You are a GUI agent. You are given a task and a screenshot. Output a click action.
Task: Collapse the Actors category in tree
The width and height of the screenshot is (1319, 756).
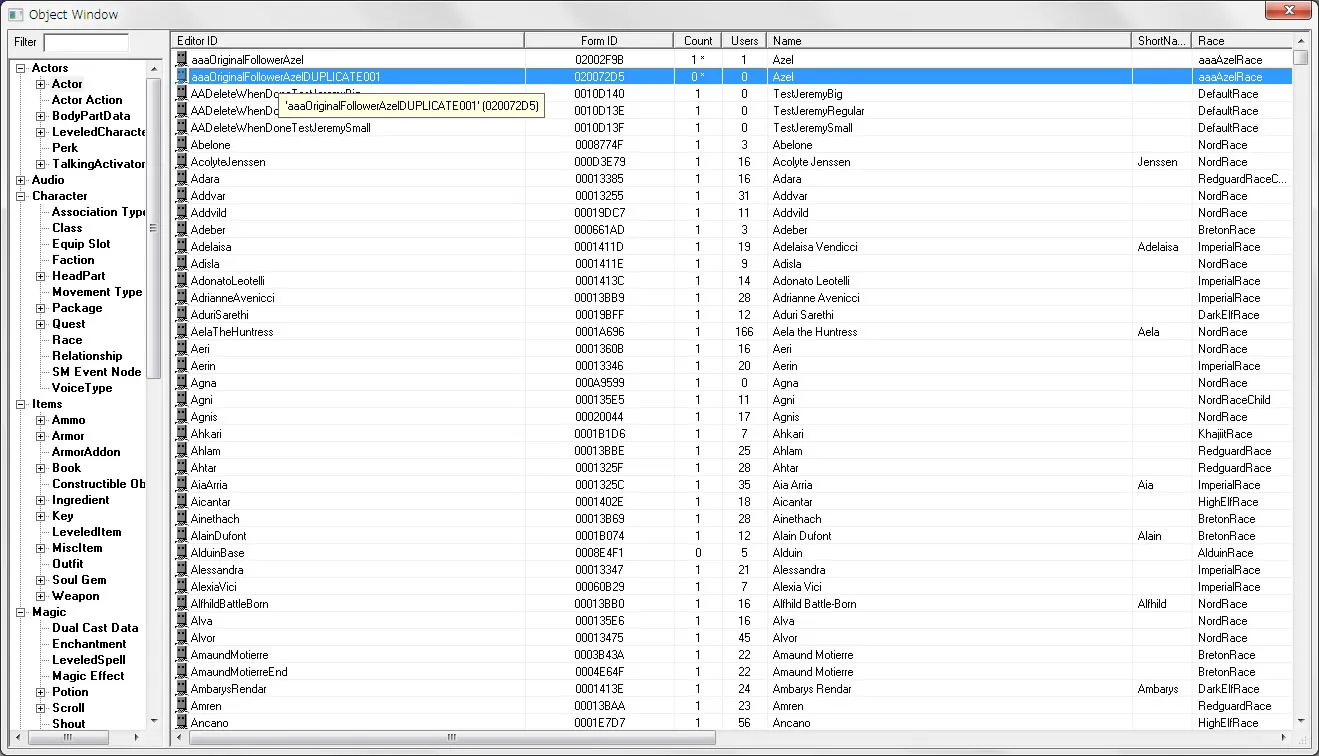coord(21,68)
